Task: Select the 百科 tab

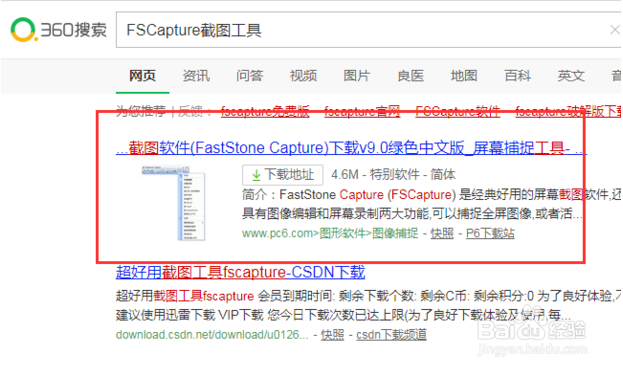Action: [x=517, y=75]
